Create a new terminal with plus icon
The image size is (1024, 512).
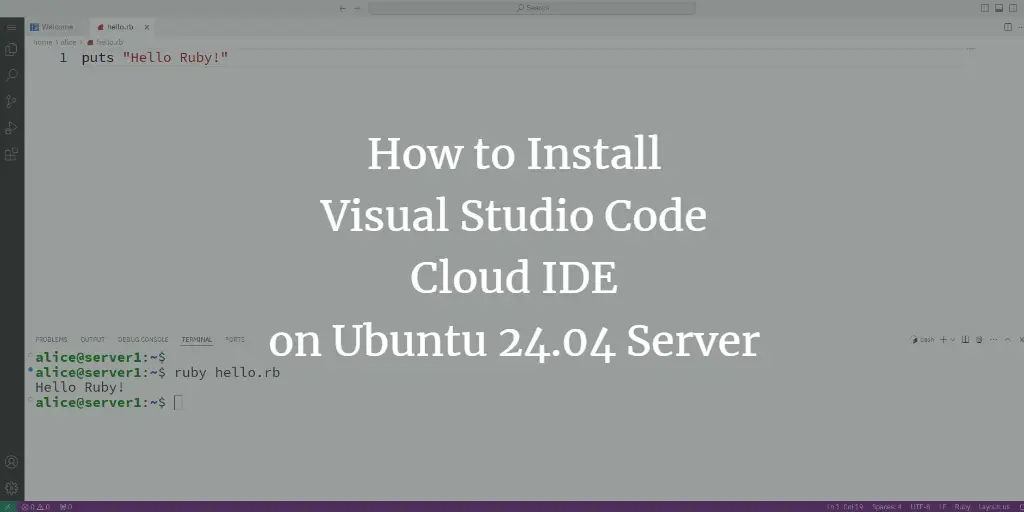943,340
